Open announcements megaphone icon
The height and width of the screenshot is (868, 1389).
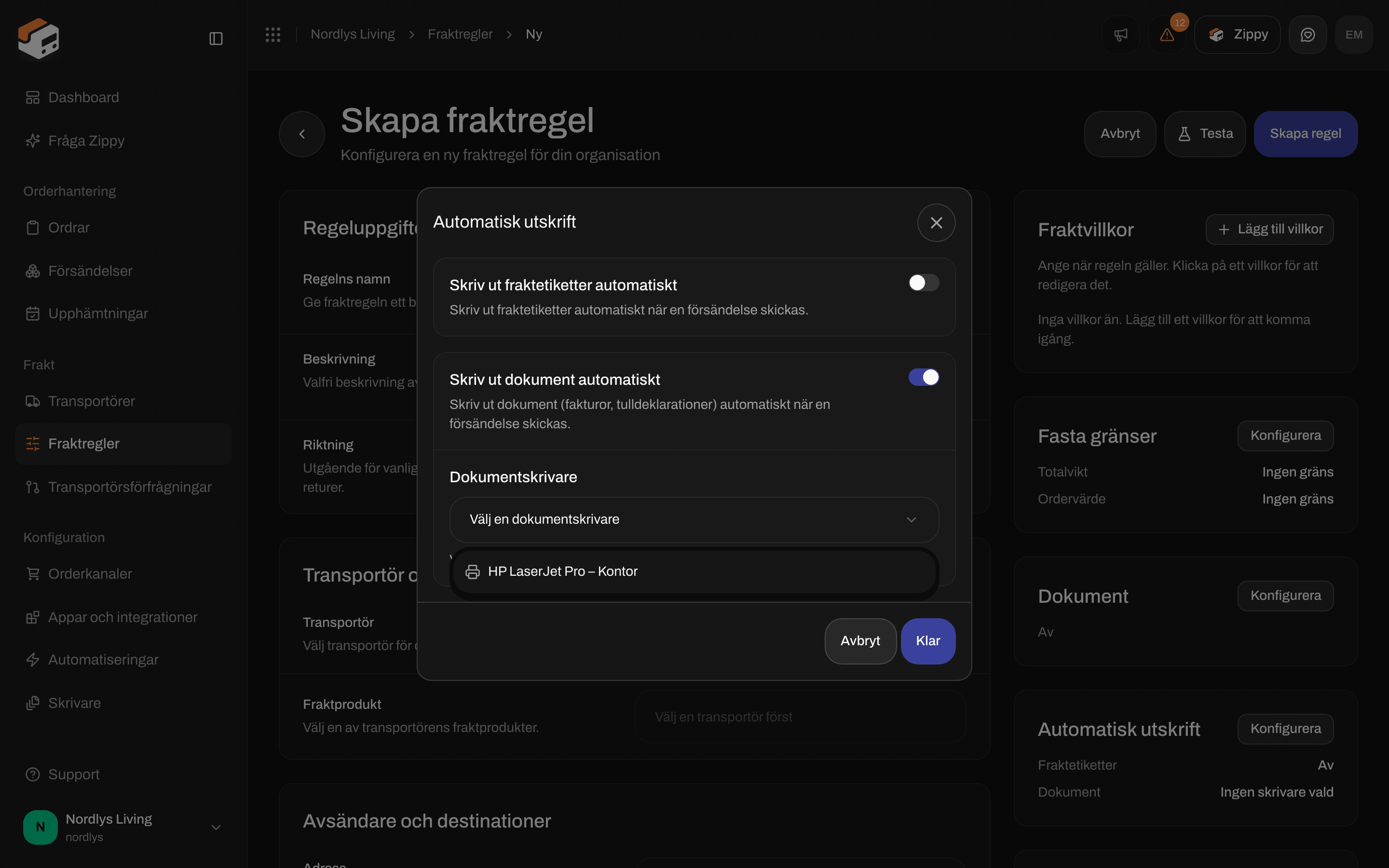(1120, 35)
